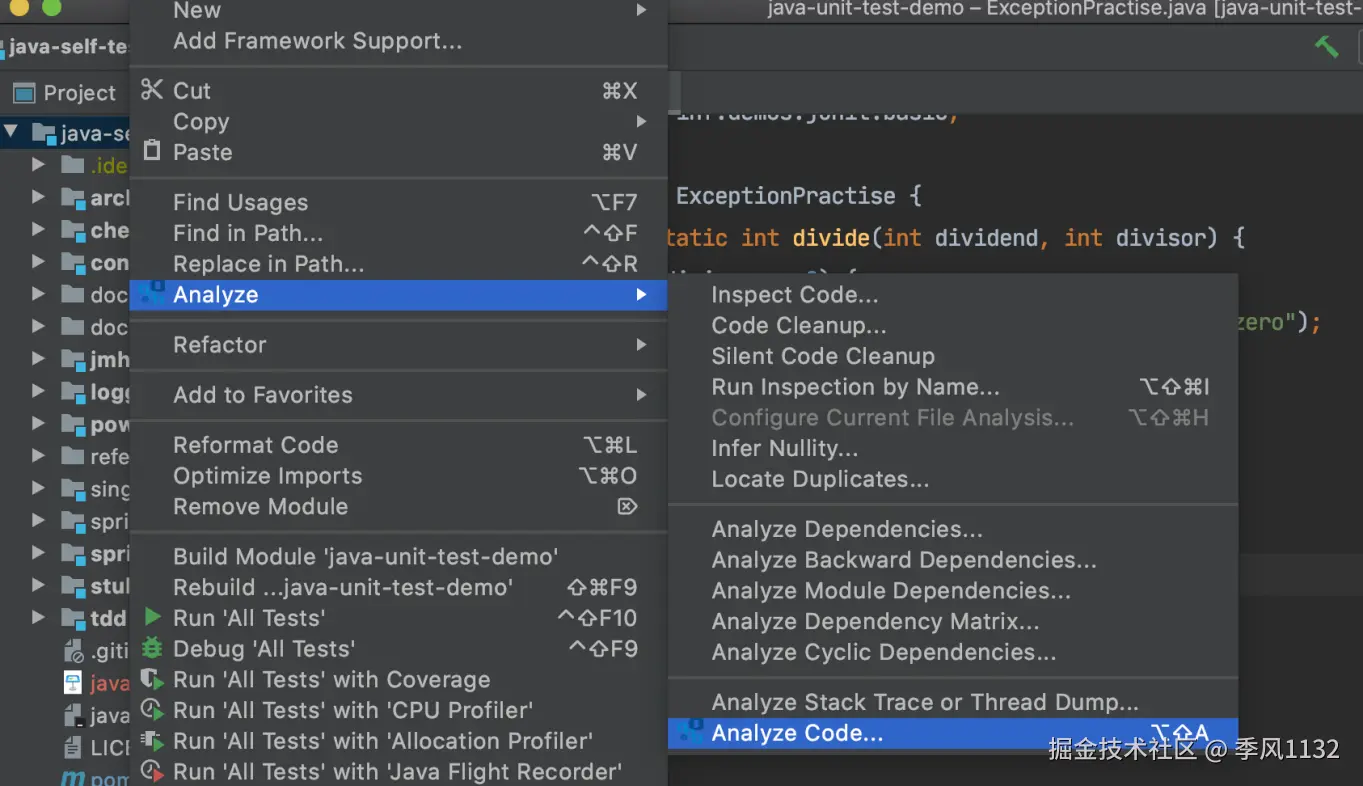Screen dimensions: 1363x786
Task: Expand the Add to Favorites submenu
Action: click(641, 394)
